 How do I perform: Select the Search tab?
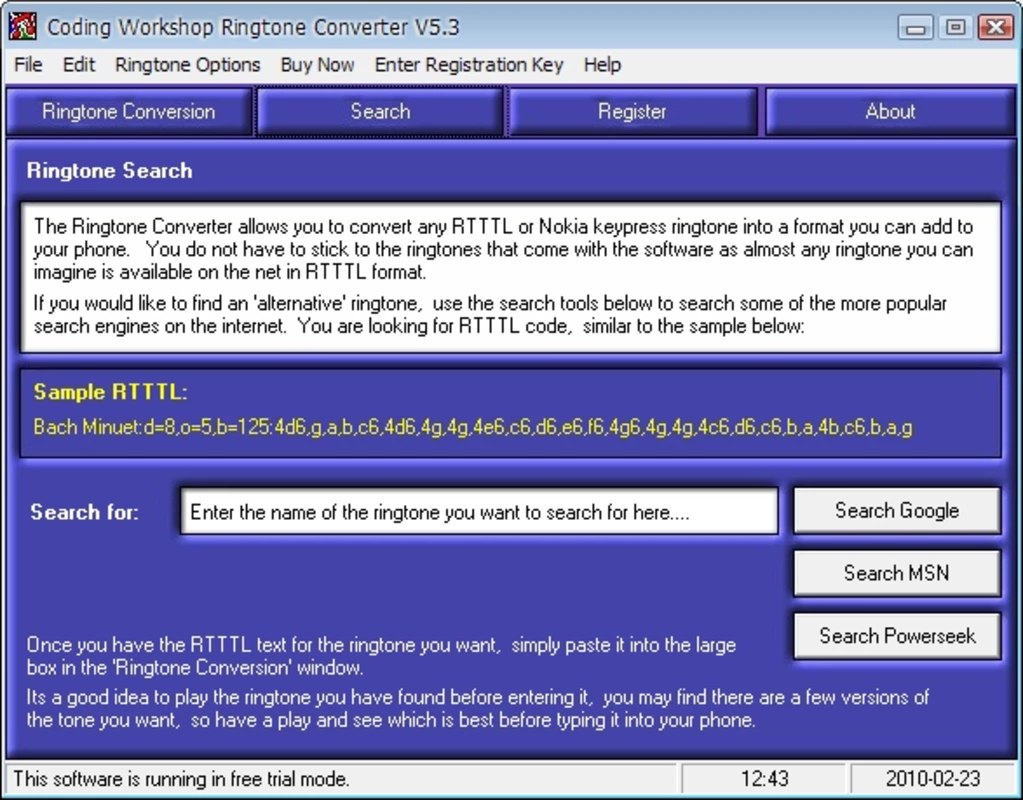[380, 112]
